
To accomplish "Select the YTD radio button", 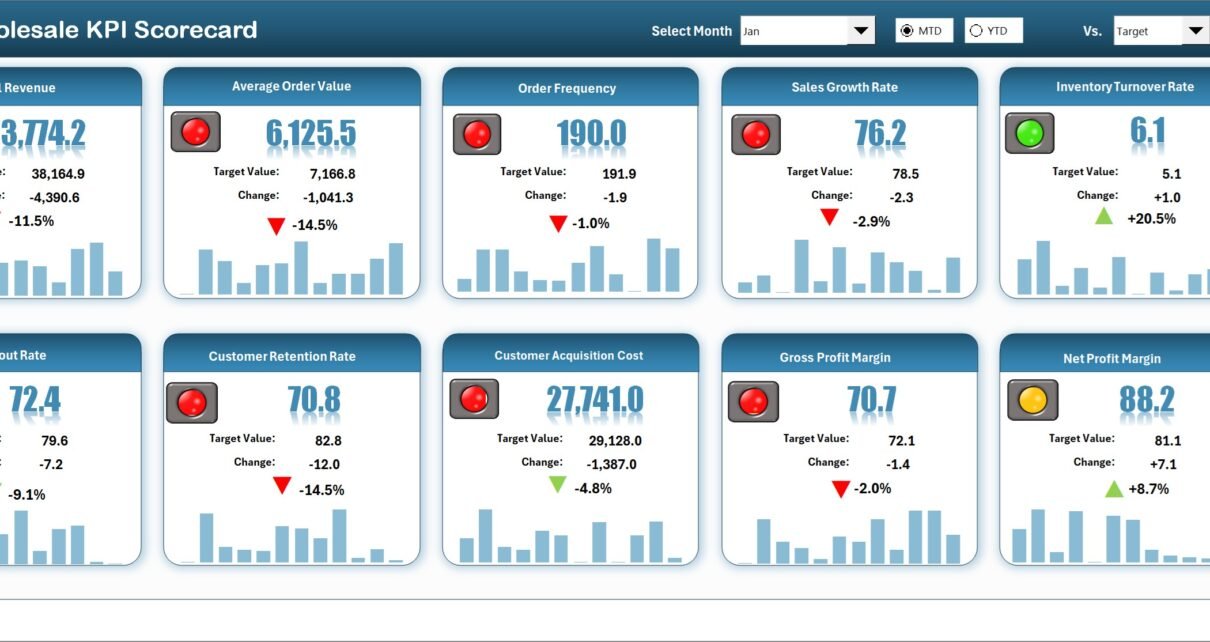I will pos(976,31).
